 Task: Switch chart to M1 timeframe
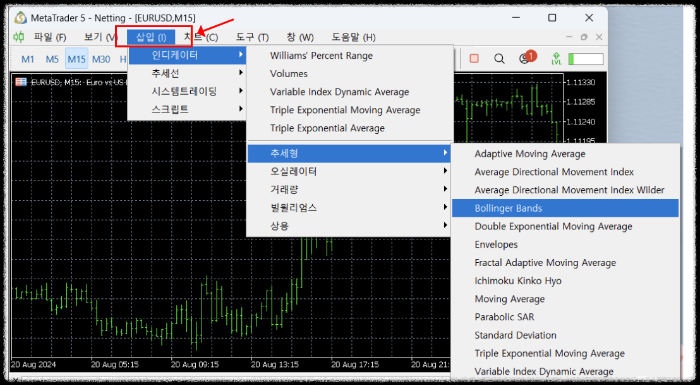coord(28,59)
